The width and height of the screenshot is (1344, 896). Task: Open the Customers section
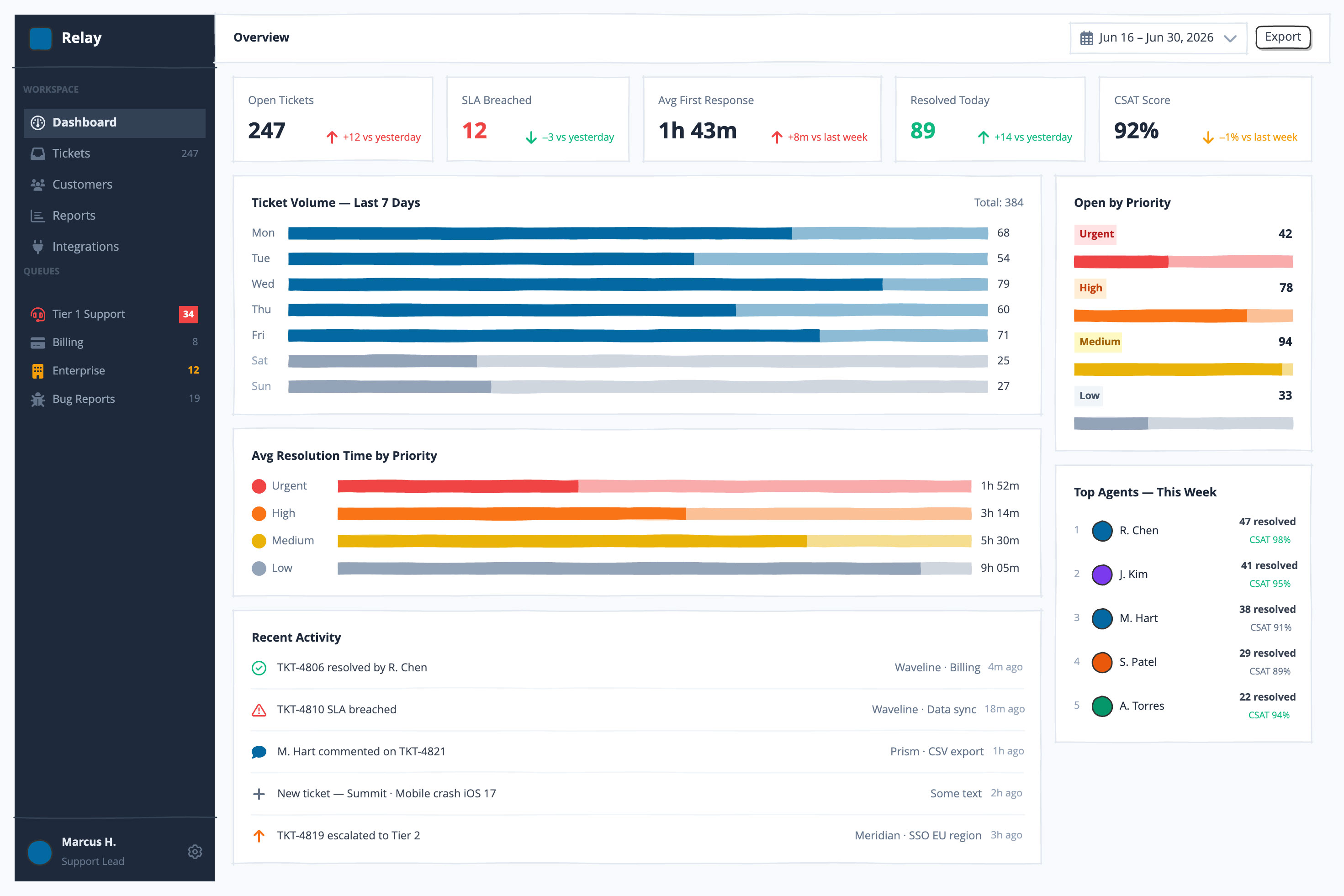click(114, 184)
